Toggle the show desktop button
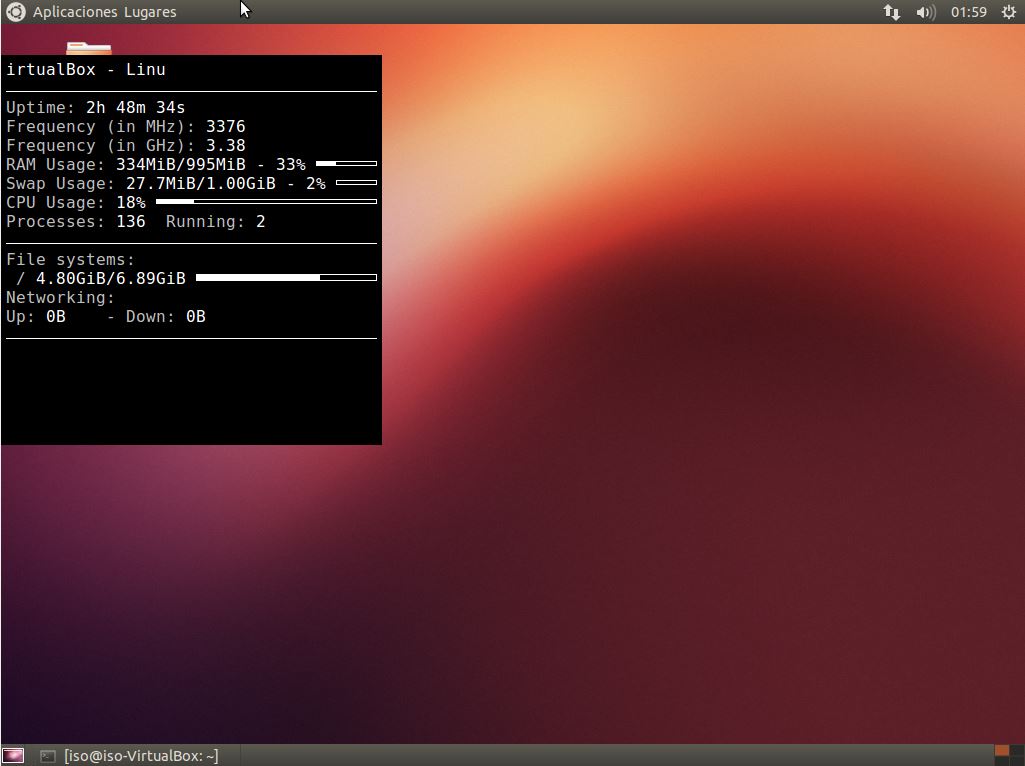Screen dimensions: 1025x766 (13, 756)
